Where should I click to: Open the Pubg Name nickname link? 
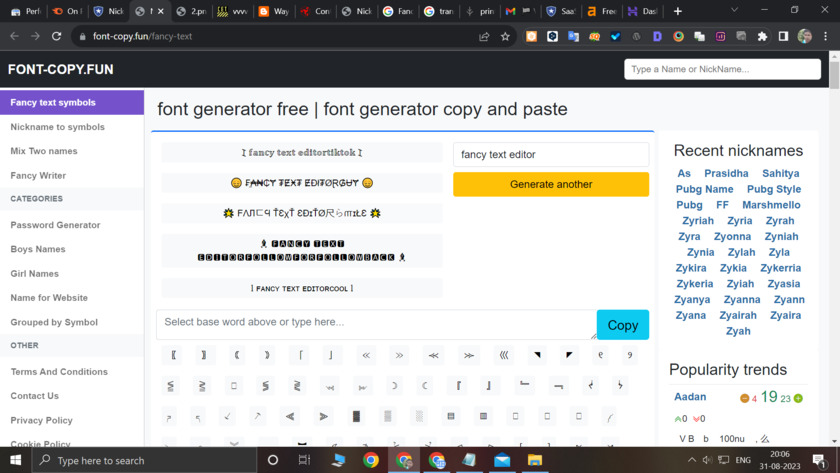click(704, 189)
